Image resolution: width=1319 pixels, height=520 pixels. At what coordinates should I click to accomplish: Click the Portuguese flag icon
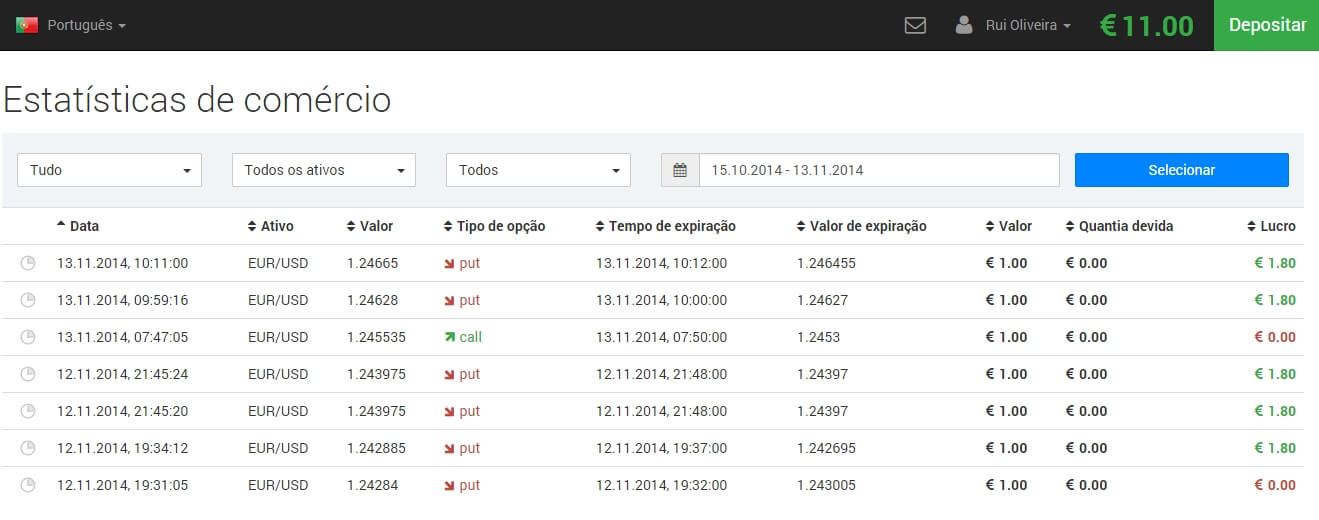(x=27, y=25)
